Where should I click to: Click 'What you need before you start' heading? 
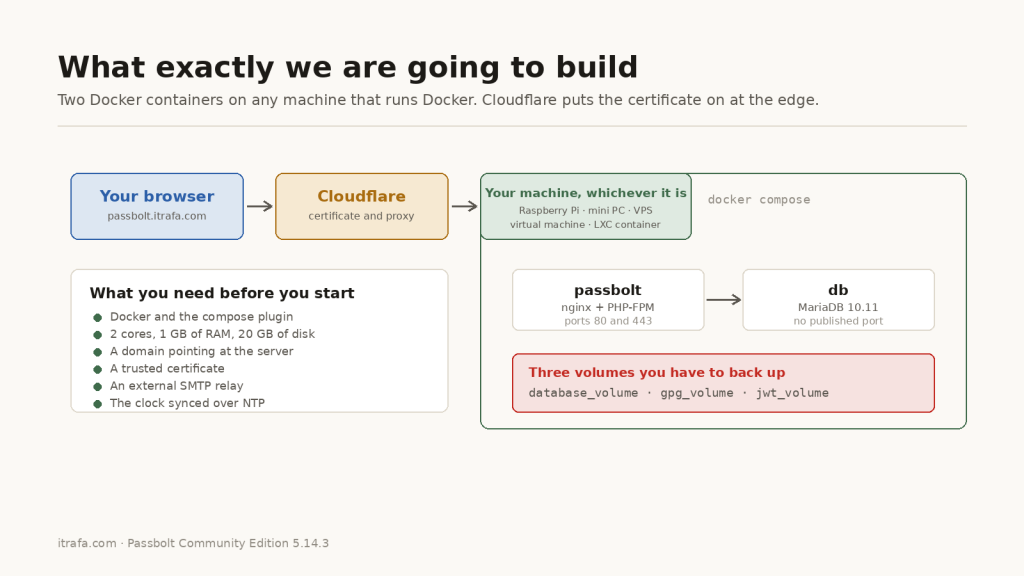[222, 293]
